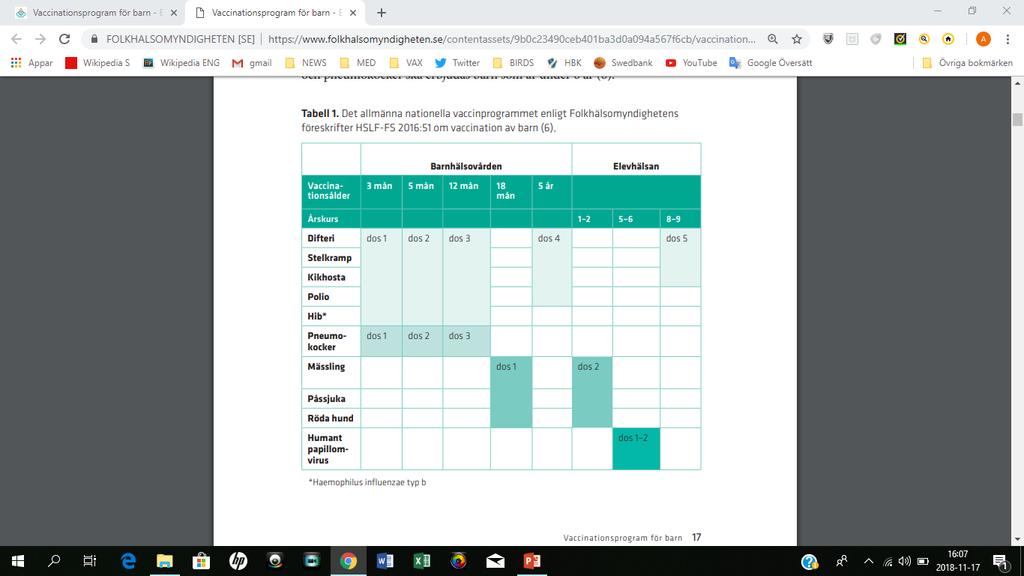Go forward to the next page
1024x576 pixels.
pos(40,39)
